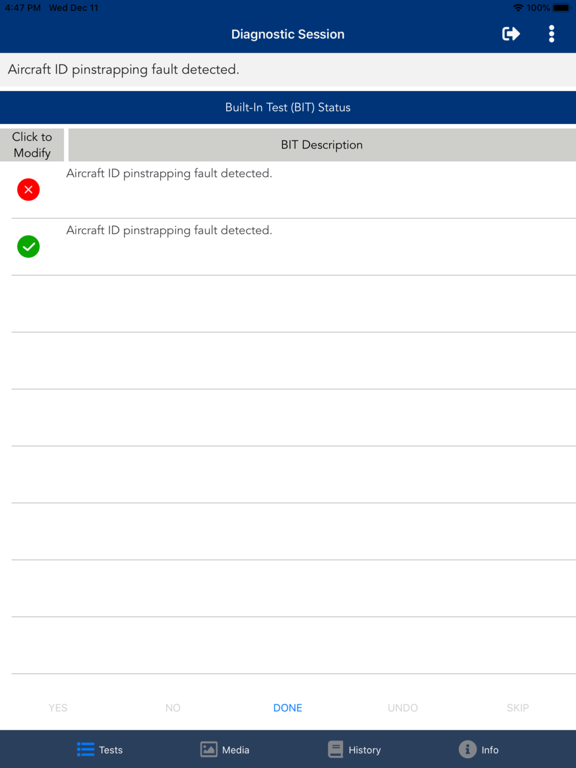The image size is (576, 768).
Task: Select the fault text beside the red X
Action: point(169,173)
